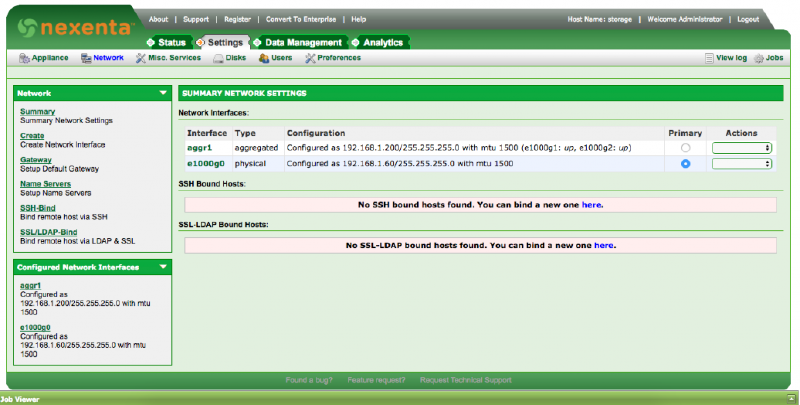This screenshot has width=800, height=405.
Task: Switch to the Data Management tab
Action: pyautogui.click(x=303, y=42)
